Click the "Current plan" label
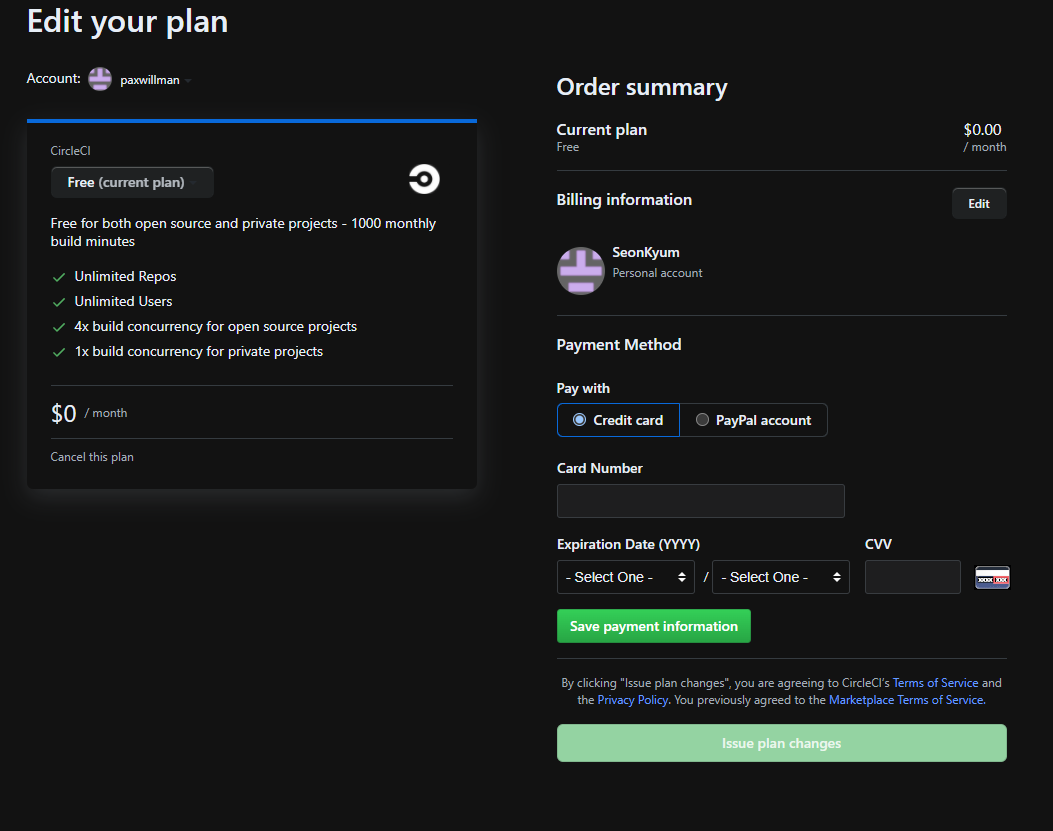Viewport: 1053px width, 831px height. point(602,130)
